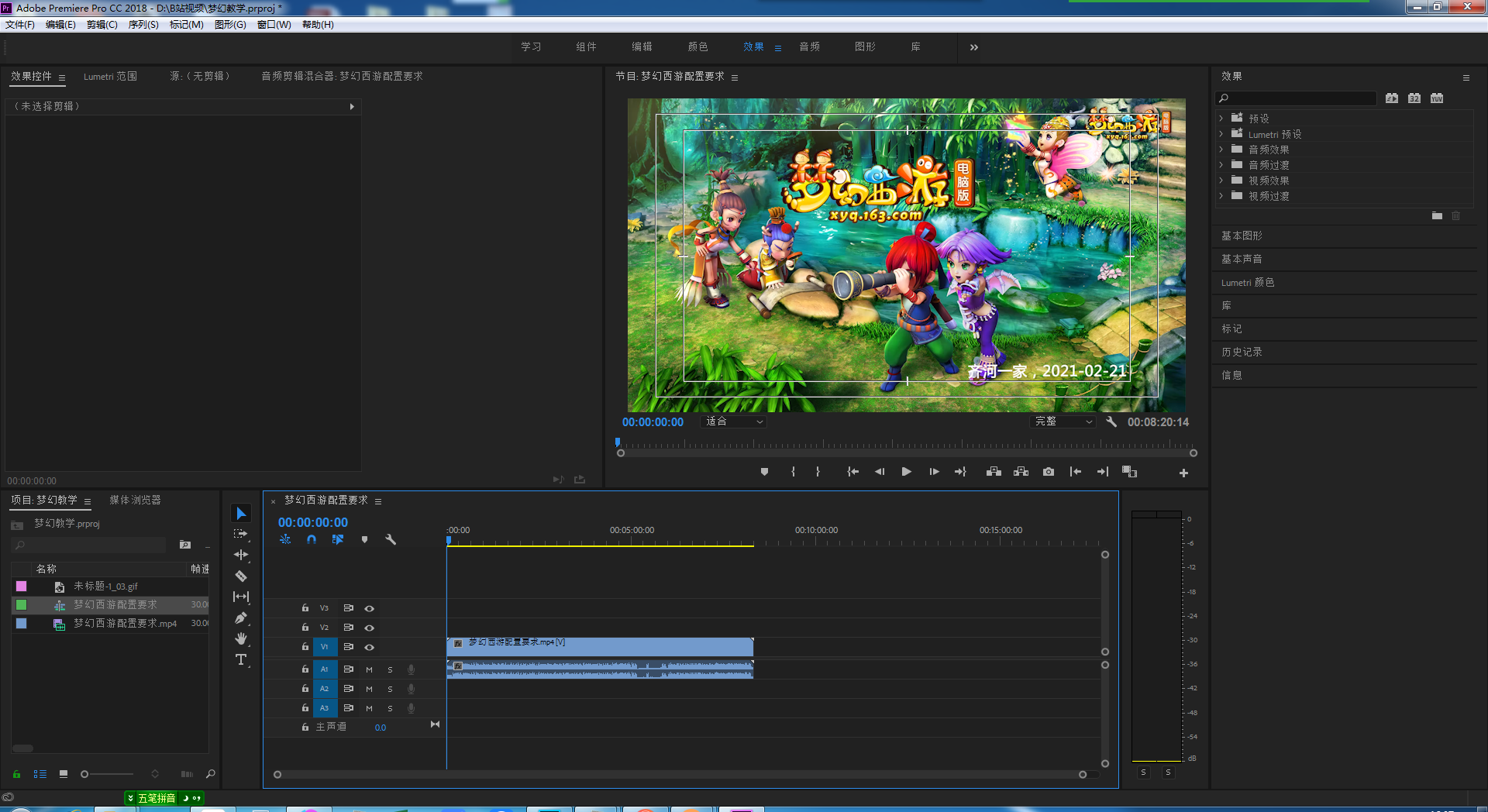Select the Hand tool

click(241, 638)
